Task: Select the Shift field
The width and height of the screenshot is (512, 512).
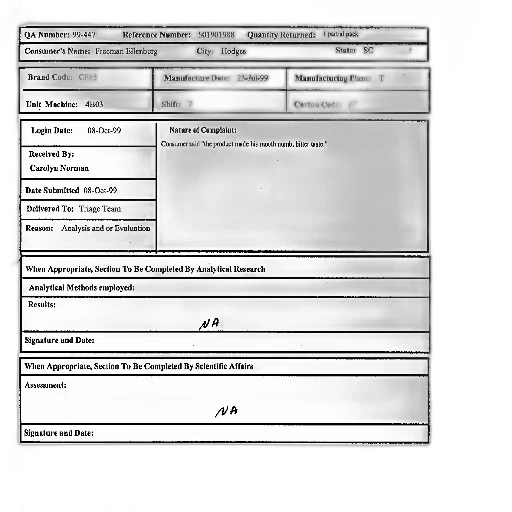Action: click(220, 102)
